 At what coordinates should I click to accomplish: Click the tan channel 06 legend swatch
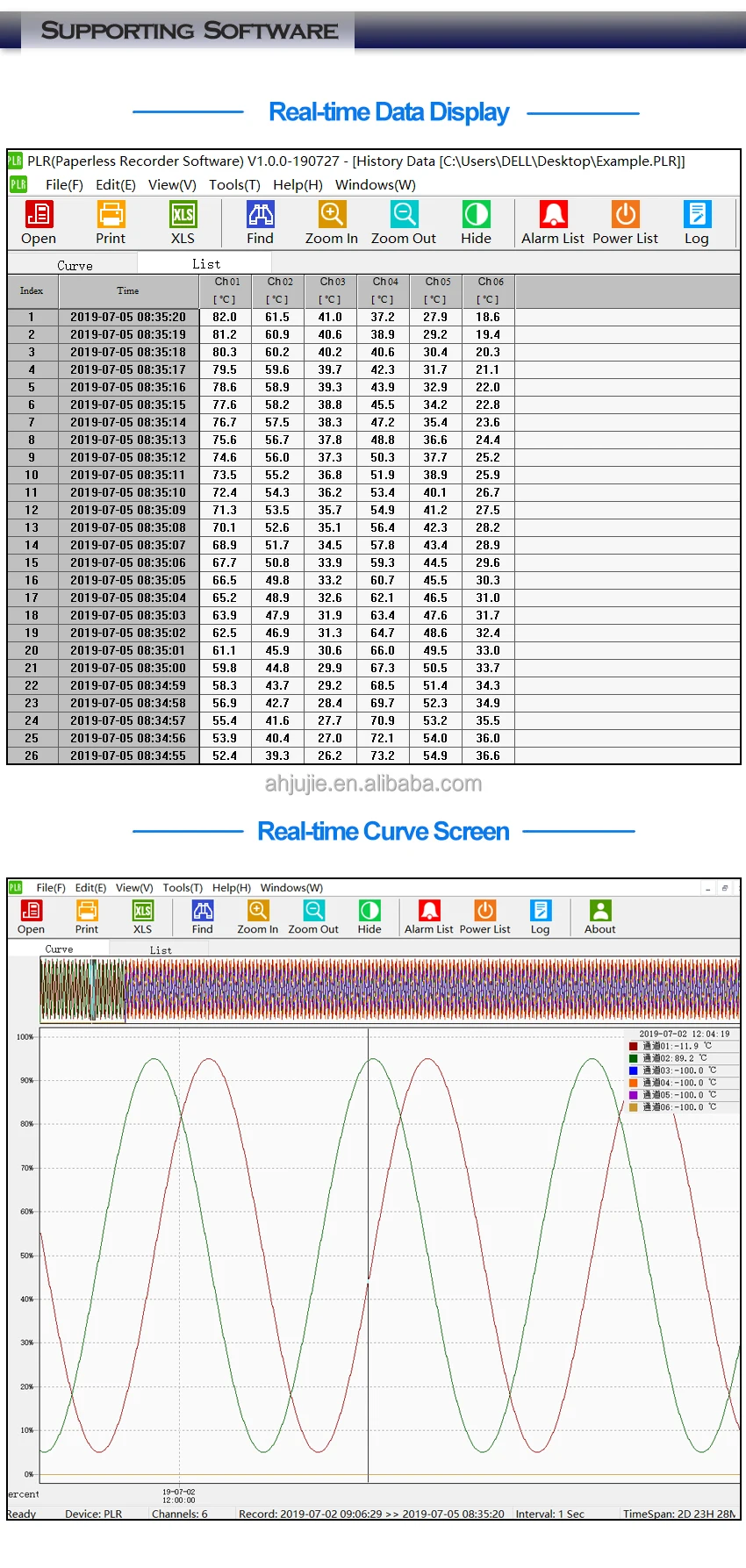tap(634, 1107)
